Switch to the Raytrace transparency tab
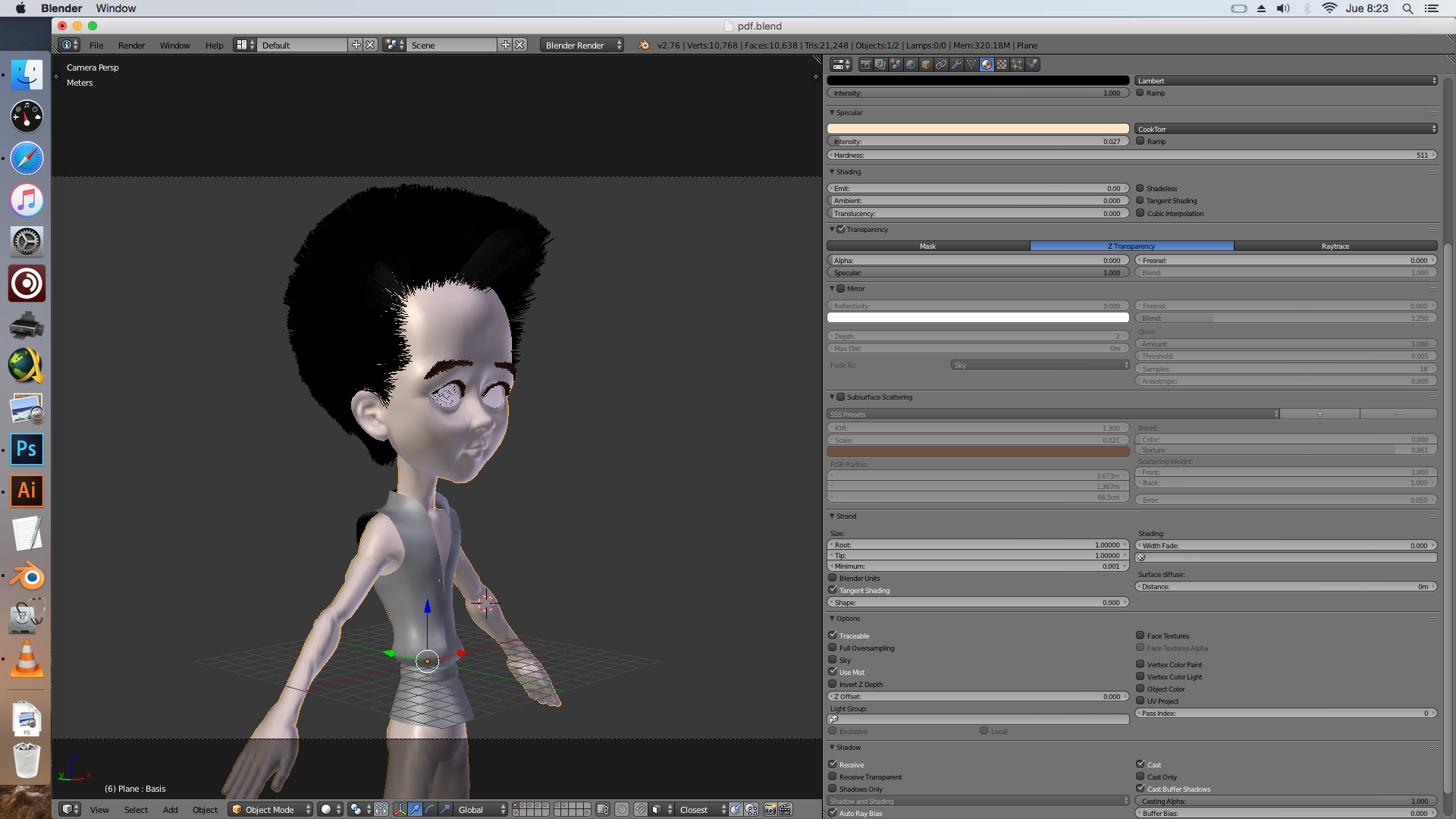This screenshot has width=1456, height=819. pos(1335,246)
